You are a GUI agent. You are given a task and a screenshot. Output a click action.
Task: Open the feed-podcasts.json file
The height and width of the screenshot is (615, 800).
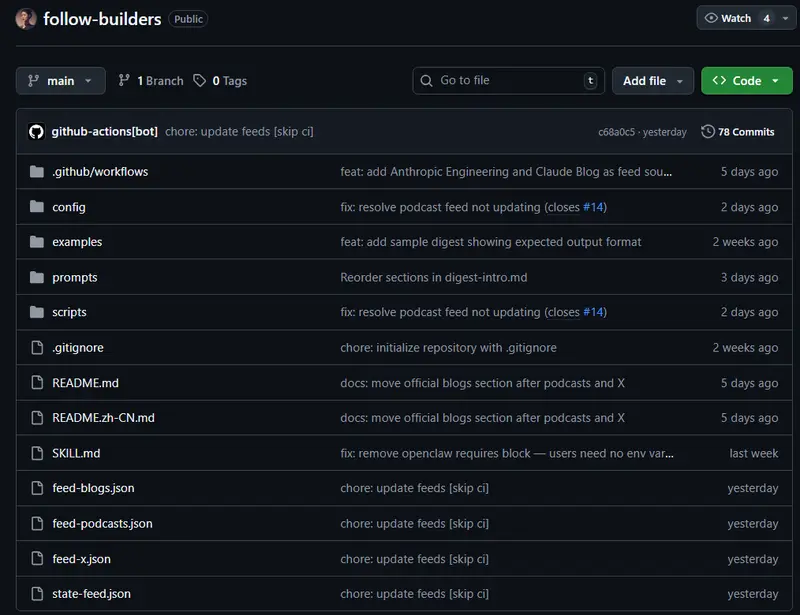[x=102, y=523]
